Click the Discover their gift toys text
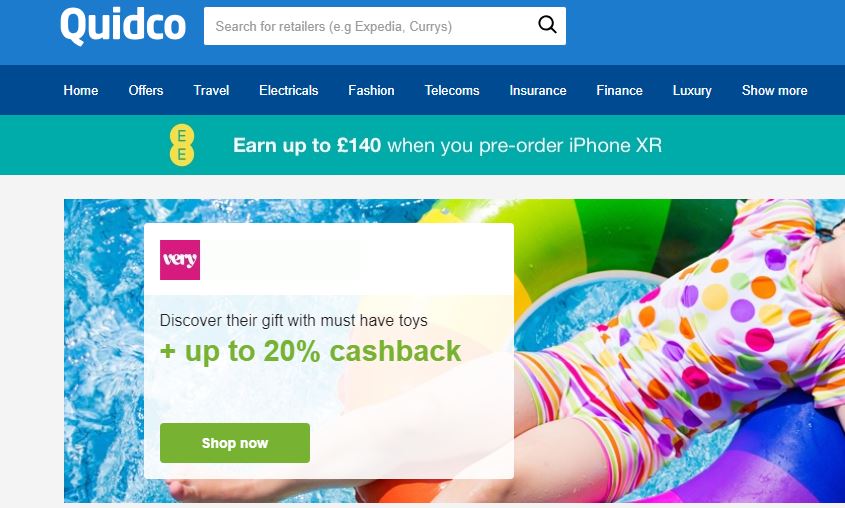 pos(294,321)
